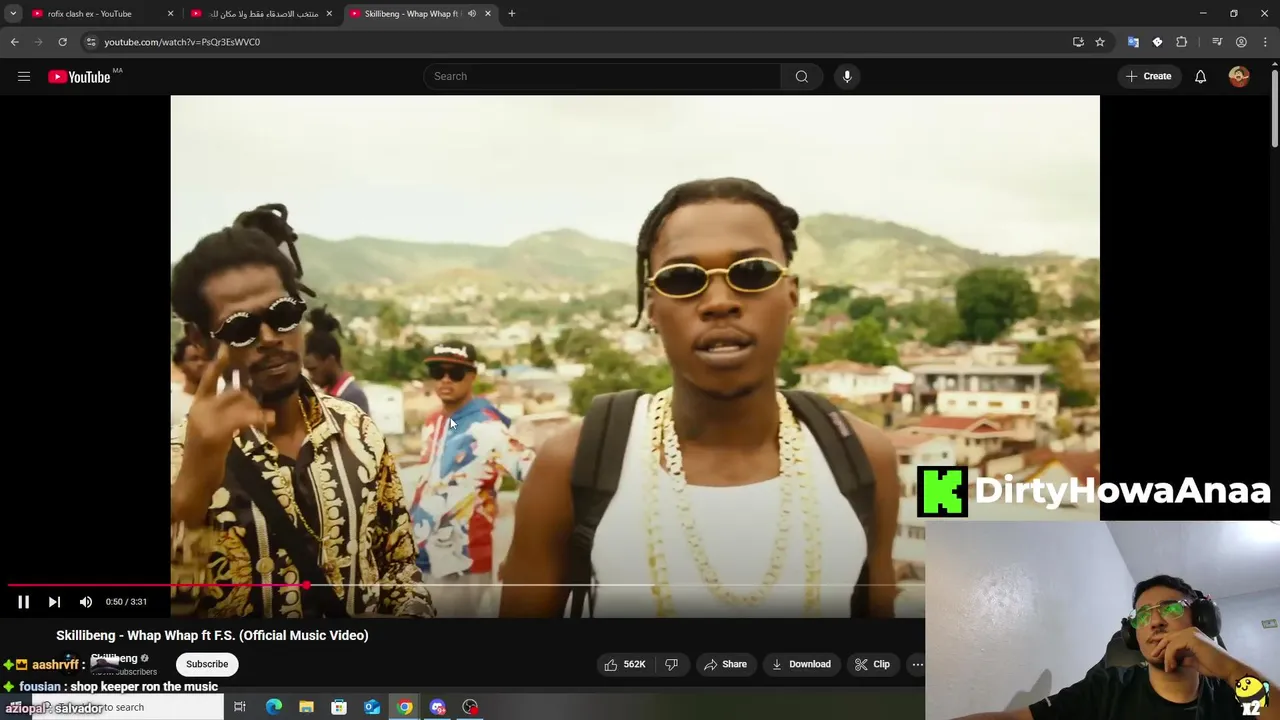Open Microsoft Store from the taskbar

pos(339,707)
